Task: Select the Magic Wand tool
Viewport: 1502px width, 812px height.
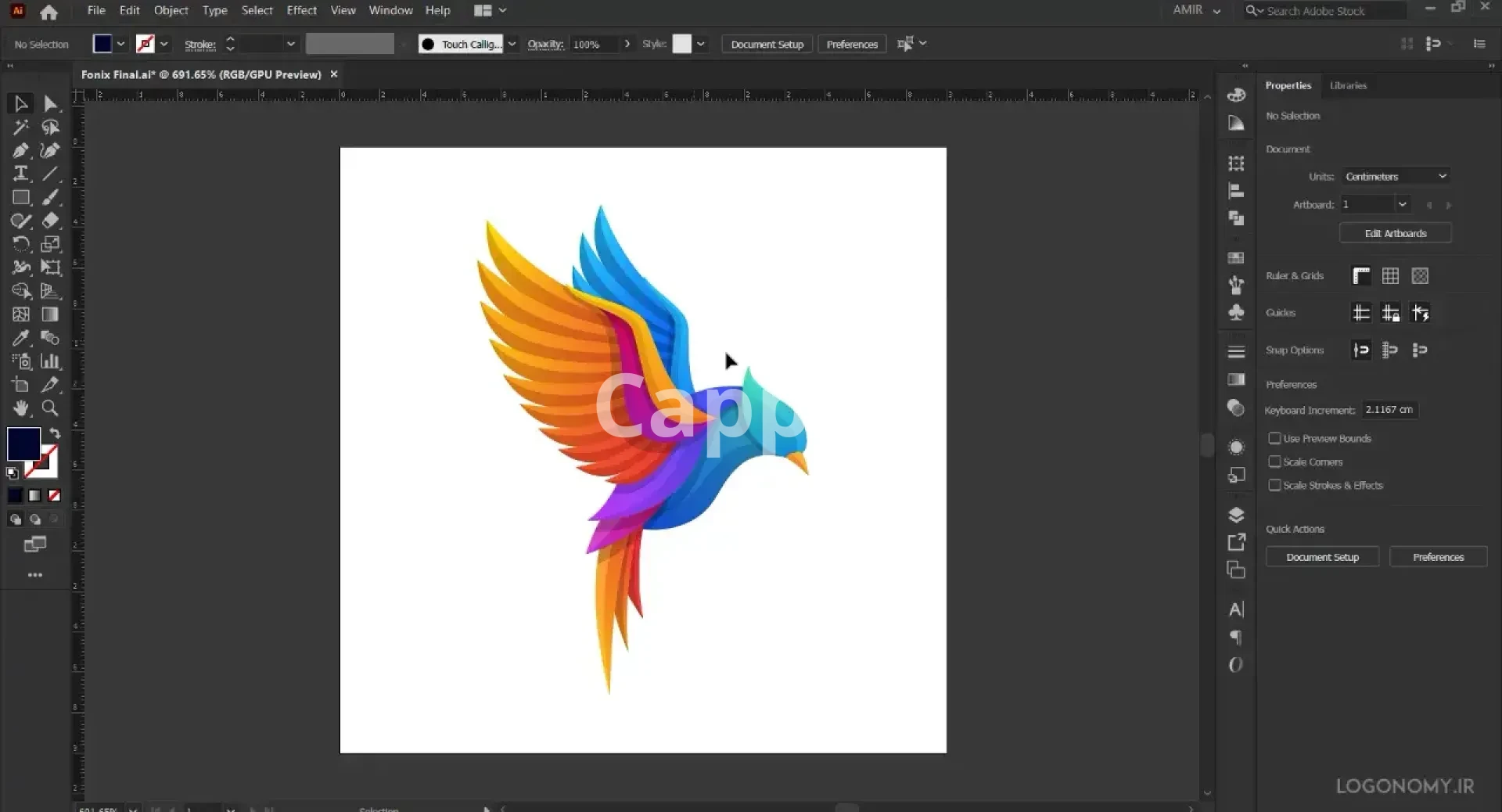Action: point(20,127)
